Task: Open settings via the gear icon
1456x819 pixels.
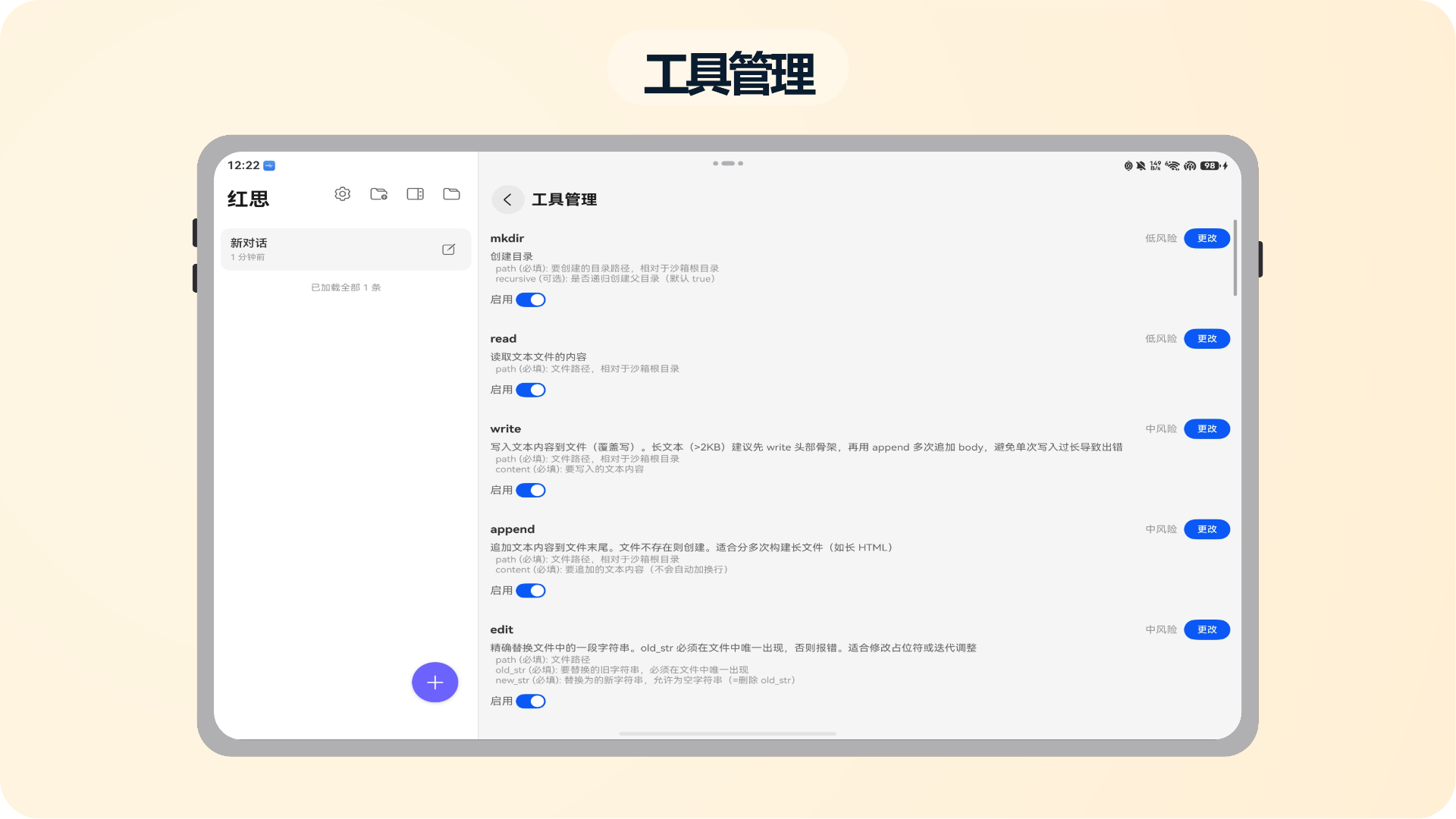Action: click(x=343, y=194)
